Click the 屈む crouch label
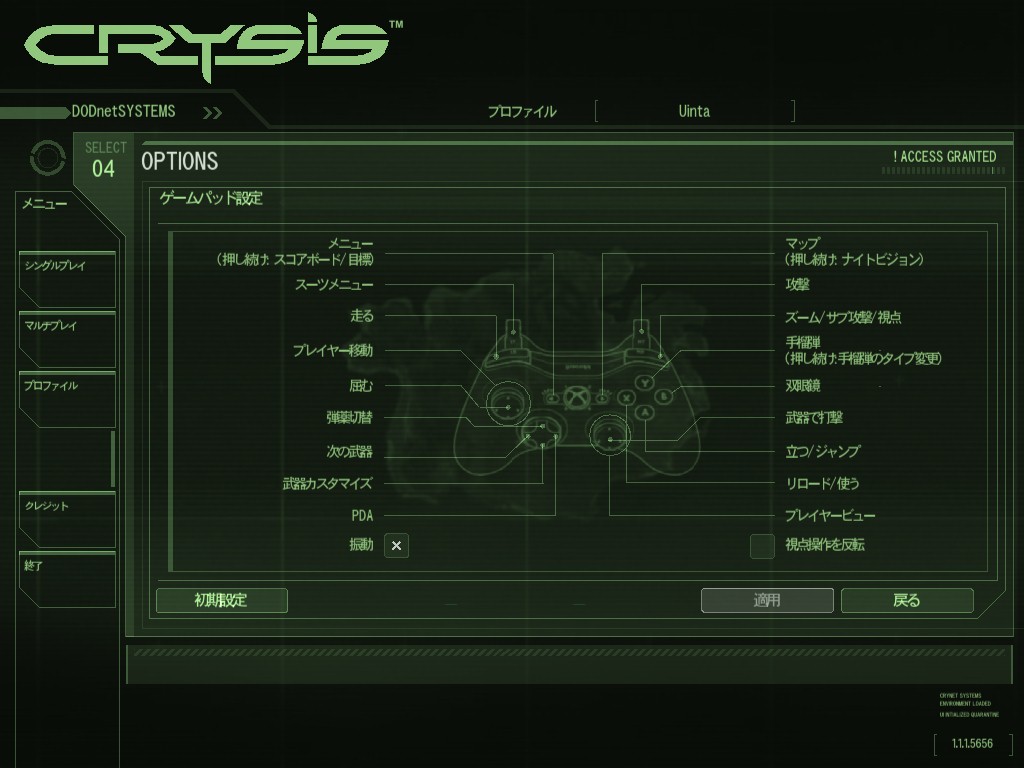This screenshot has height=768, width=1024. coord(361,386)
